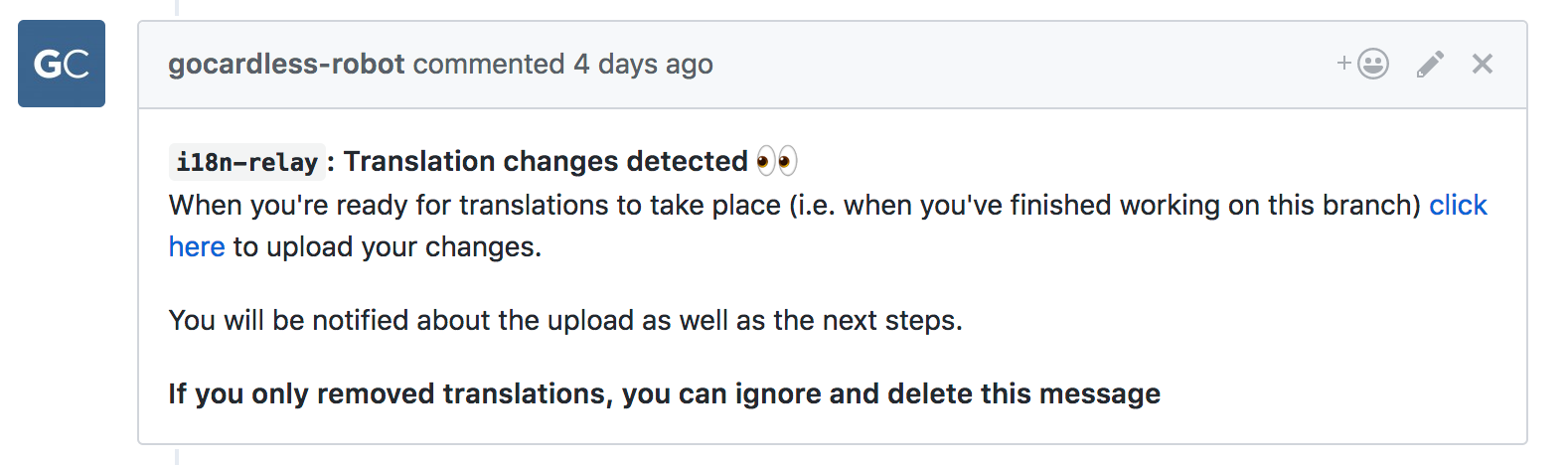
Task: Click 'Translation changes detected' heading text
Action: (x=545, y=161)
